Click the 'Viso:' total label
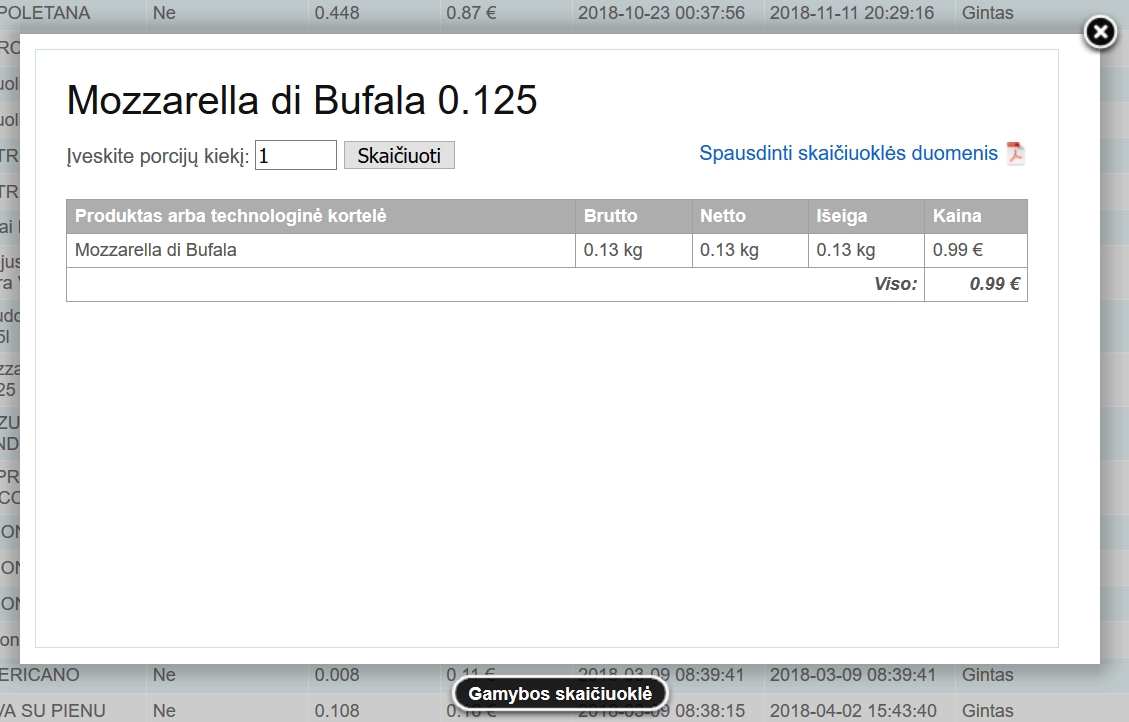Viewport: 1129px width, 722px height. coord(895,284)
